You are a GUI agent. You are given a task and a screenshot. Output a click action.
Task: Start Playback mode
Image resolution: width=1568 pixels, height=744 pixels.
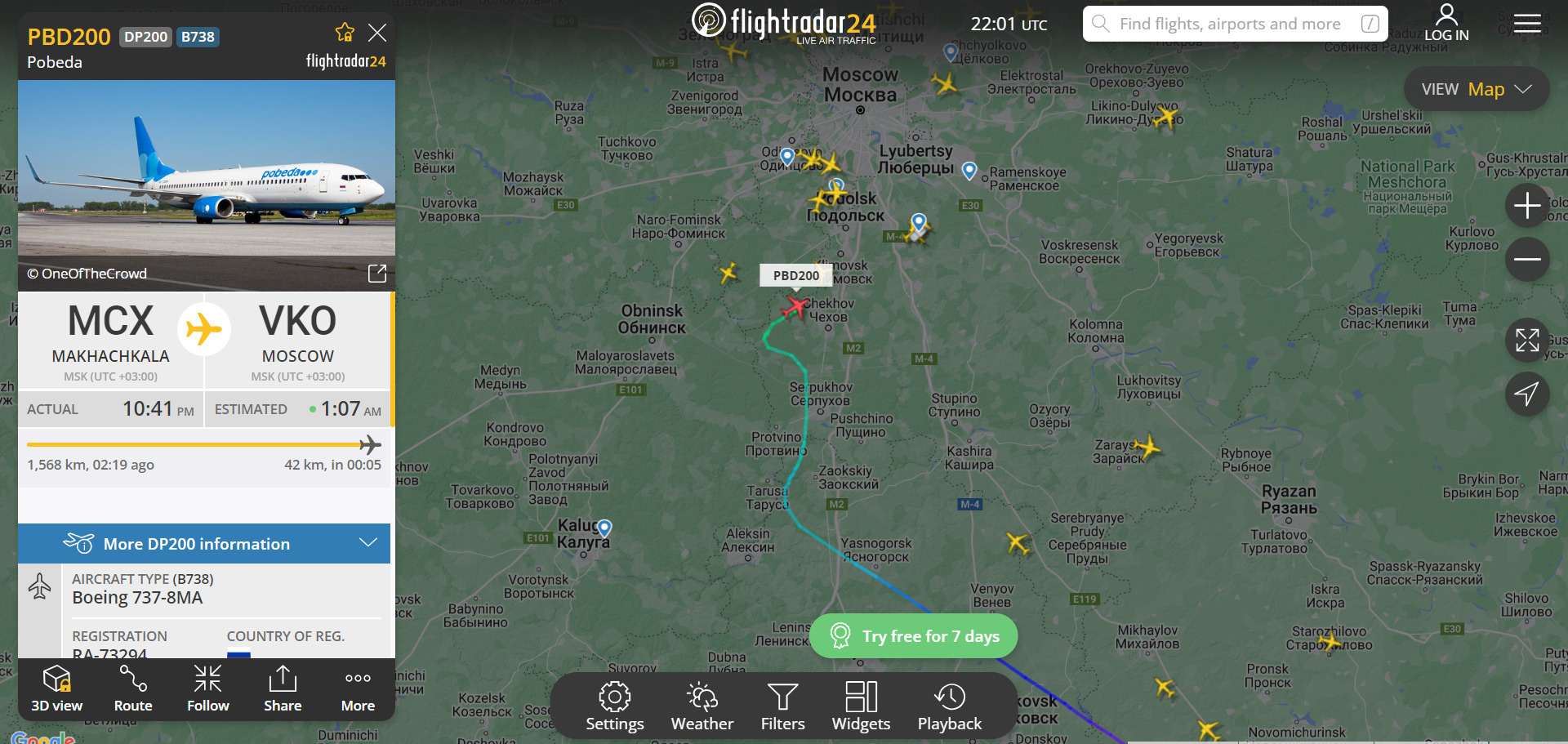click(x=950, y=706)
